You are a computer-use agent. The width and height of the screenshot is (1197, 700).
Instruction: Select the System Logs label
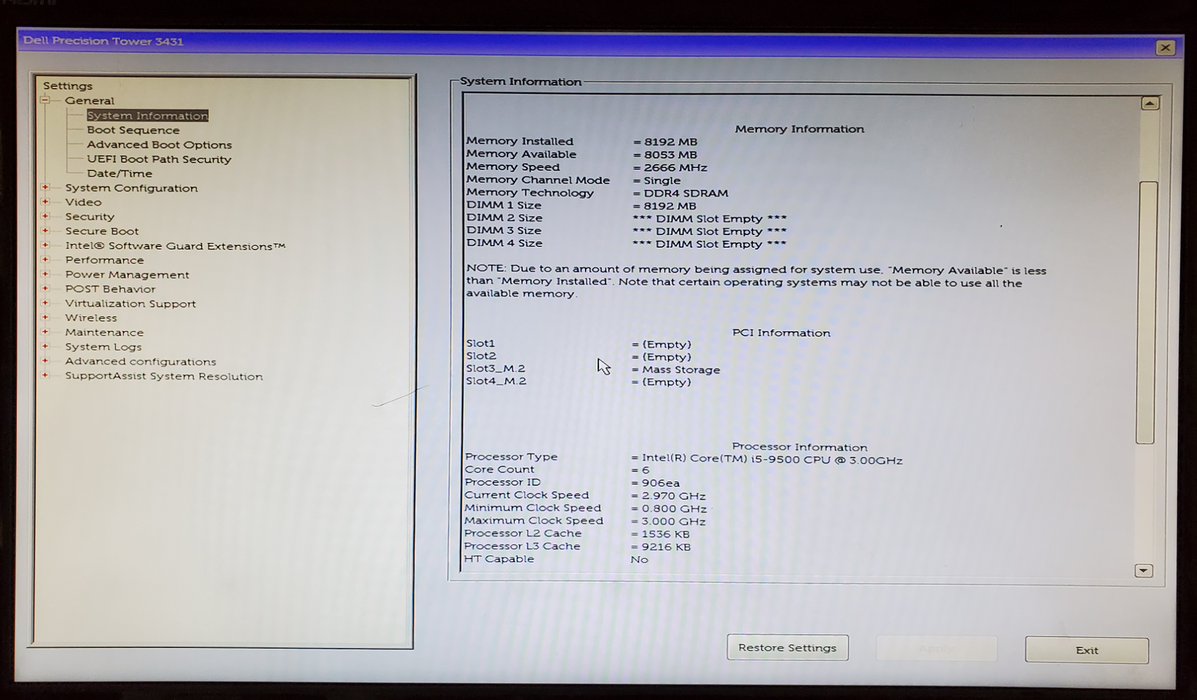103,347
